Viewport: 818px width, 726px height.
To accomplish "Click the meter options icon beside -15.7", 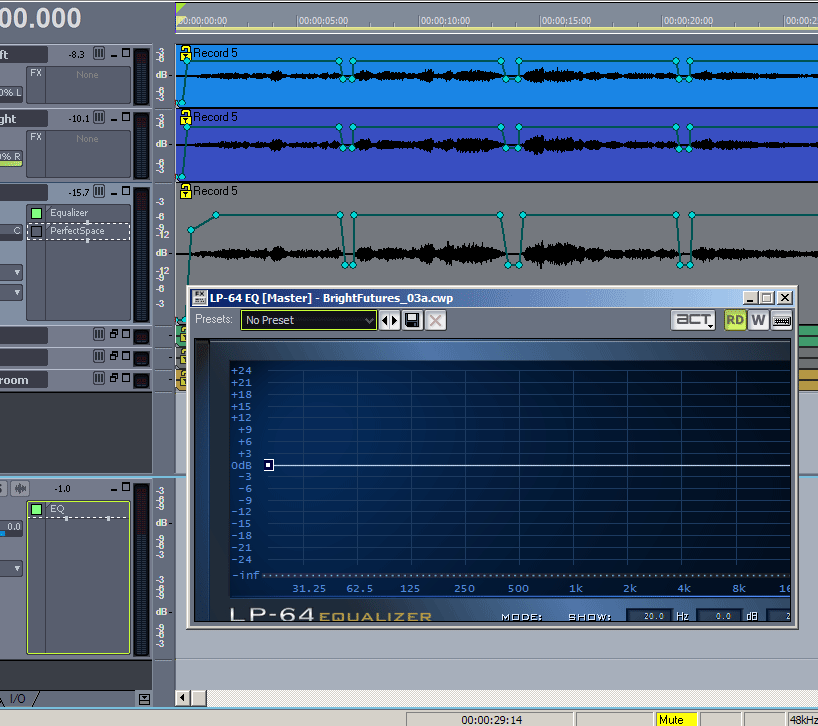I will (x=99, y=192).
